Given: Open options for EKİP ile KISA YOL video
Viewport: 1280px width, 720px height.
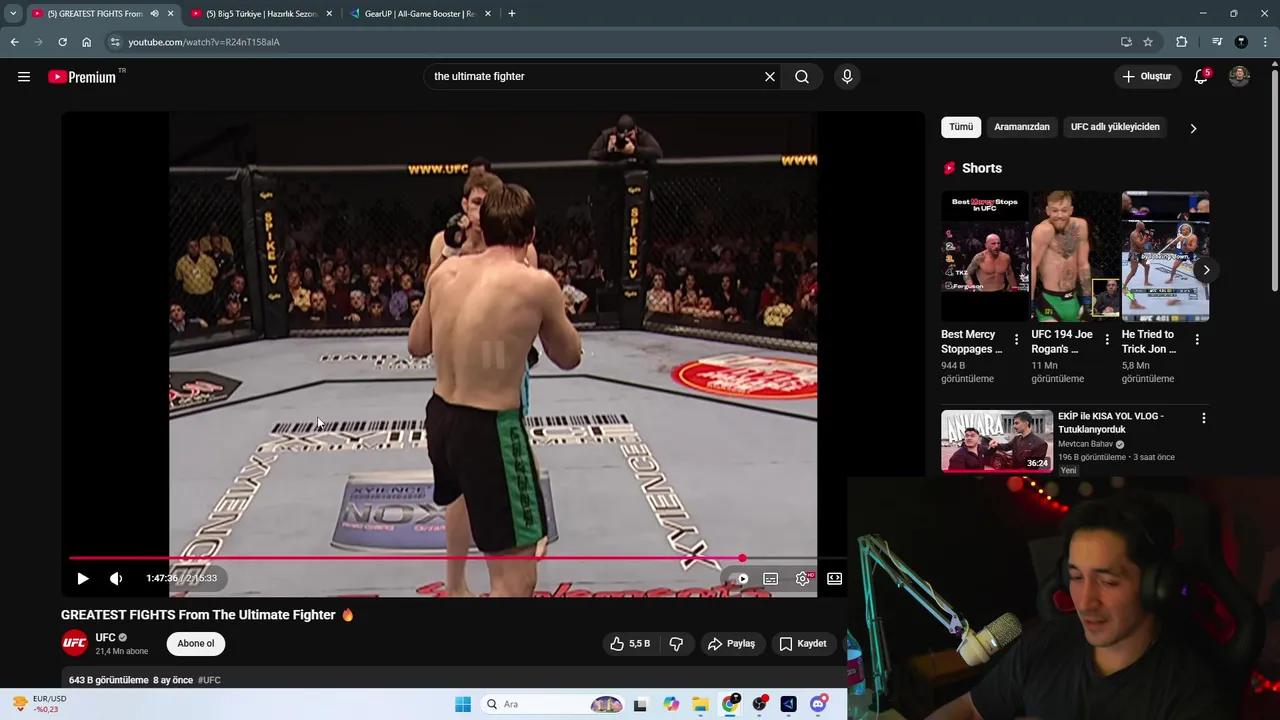Looking at the screenshot, I should pos(1204,418).
